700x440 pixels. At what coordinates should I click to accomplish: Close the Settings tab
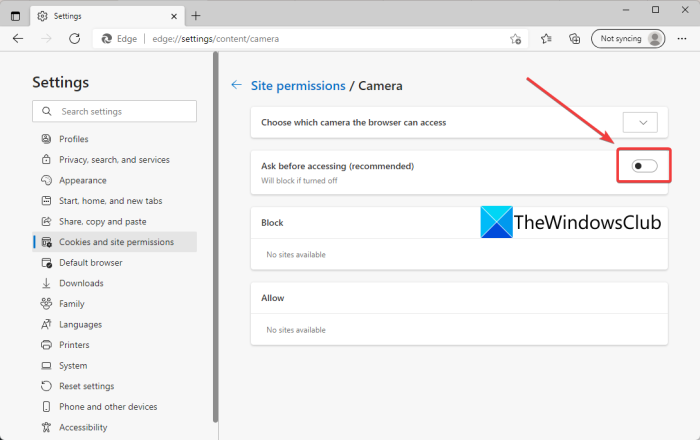[174, 16]
